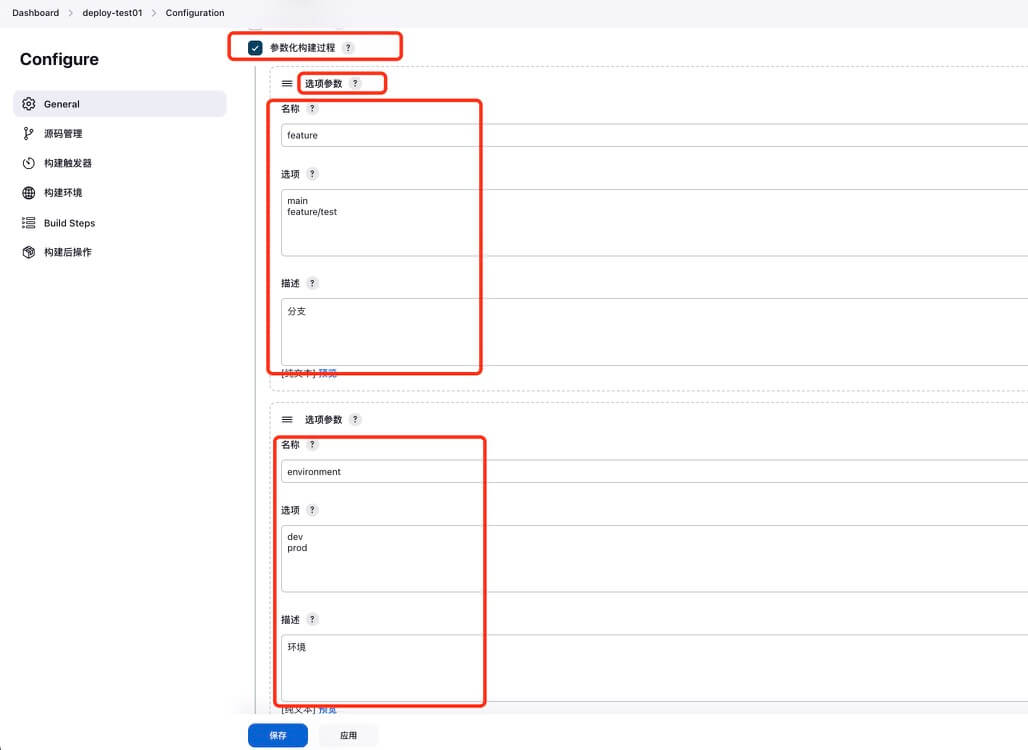The width and height of the screenshot is (1028, 750).
Task: Show help for 参数化构建过程
Action: point(348,48)
